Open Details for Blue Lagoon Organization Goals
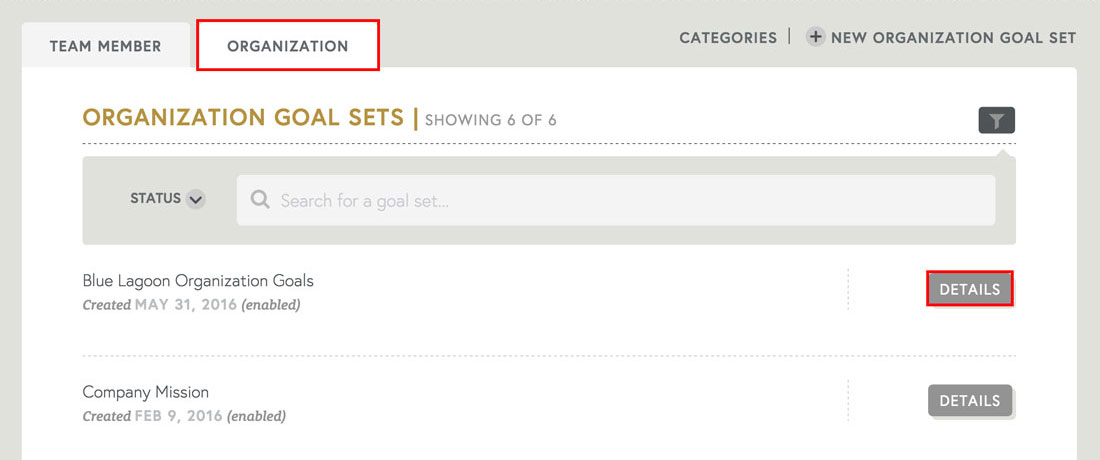The height and width of the screenshot is (460, 1100). [x=970, y=289]
